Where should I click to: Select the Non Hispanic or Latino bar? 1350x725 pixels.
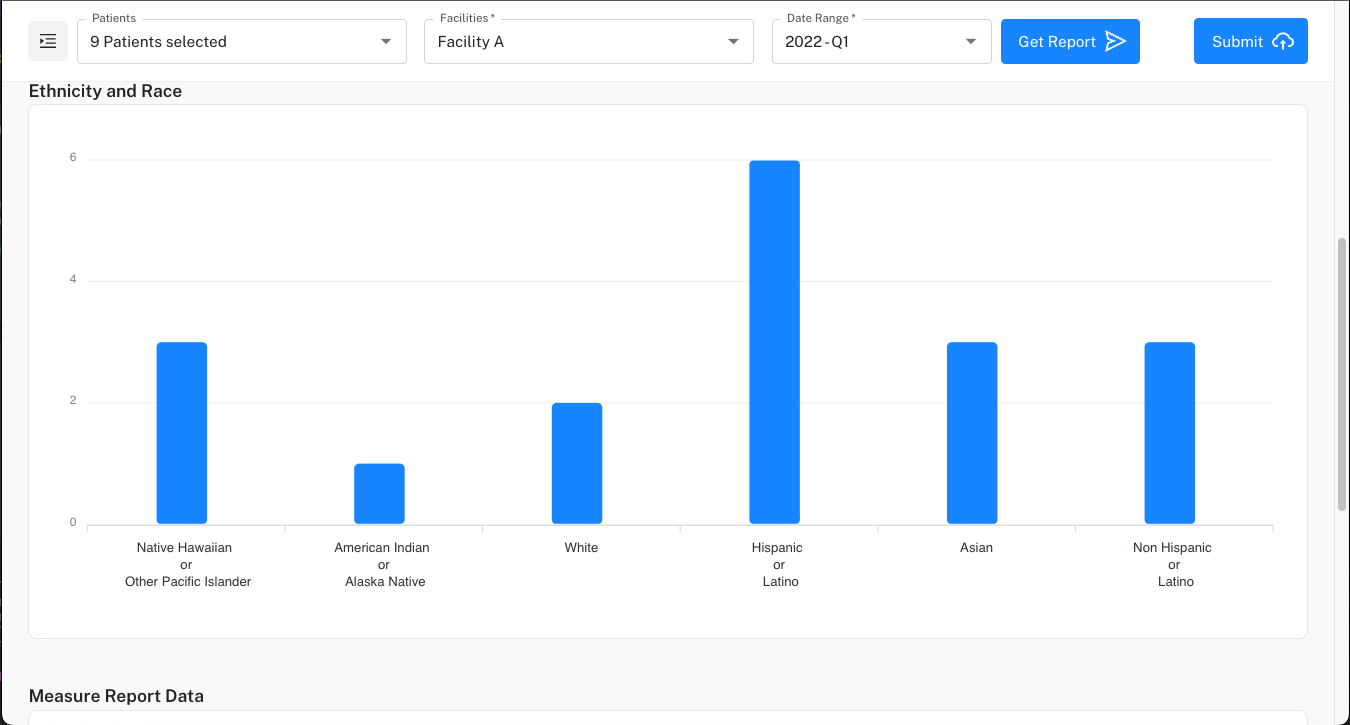pyautogui.click(x=1170, y=433)
